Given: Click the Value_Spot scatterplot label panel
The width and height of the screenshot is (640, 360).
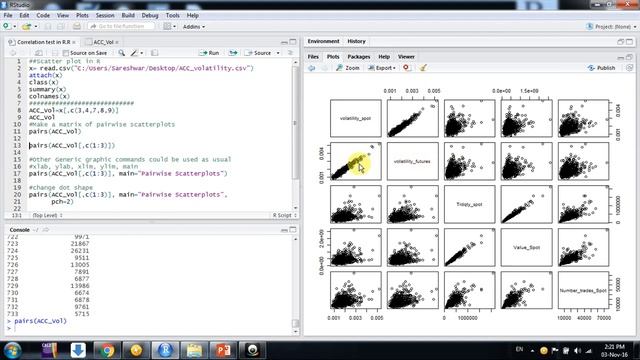Looking at the screenshot, I should click(x=527, y=247).
